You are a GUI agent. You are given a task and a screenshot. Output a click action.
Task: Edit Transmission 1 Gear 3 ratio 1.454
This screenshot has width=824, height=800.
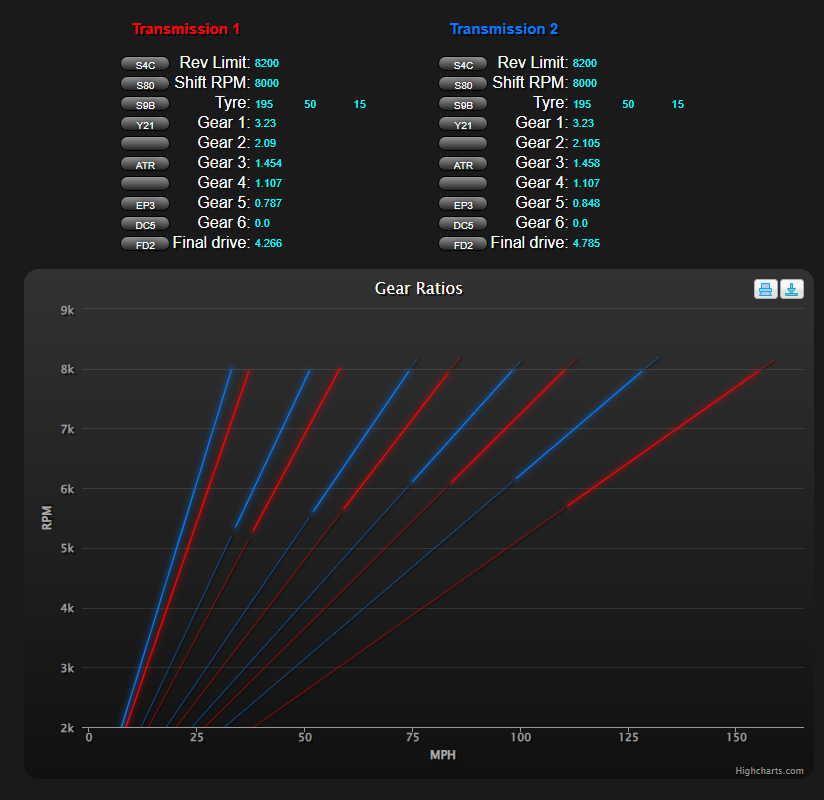tap(269, 163)
